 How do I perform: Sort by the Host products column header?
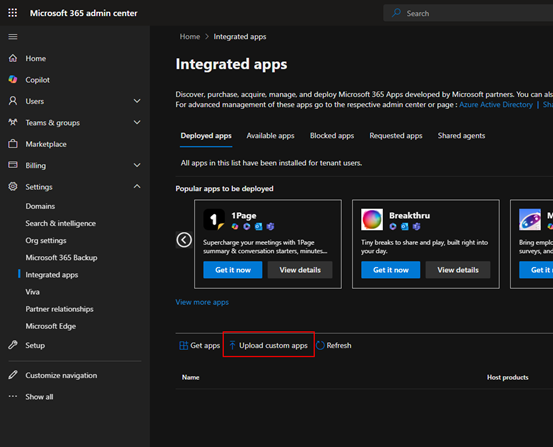pyautogui.click(x=508, y=377)
